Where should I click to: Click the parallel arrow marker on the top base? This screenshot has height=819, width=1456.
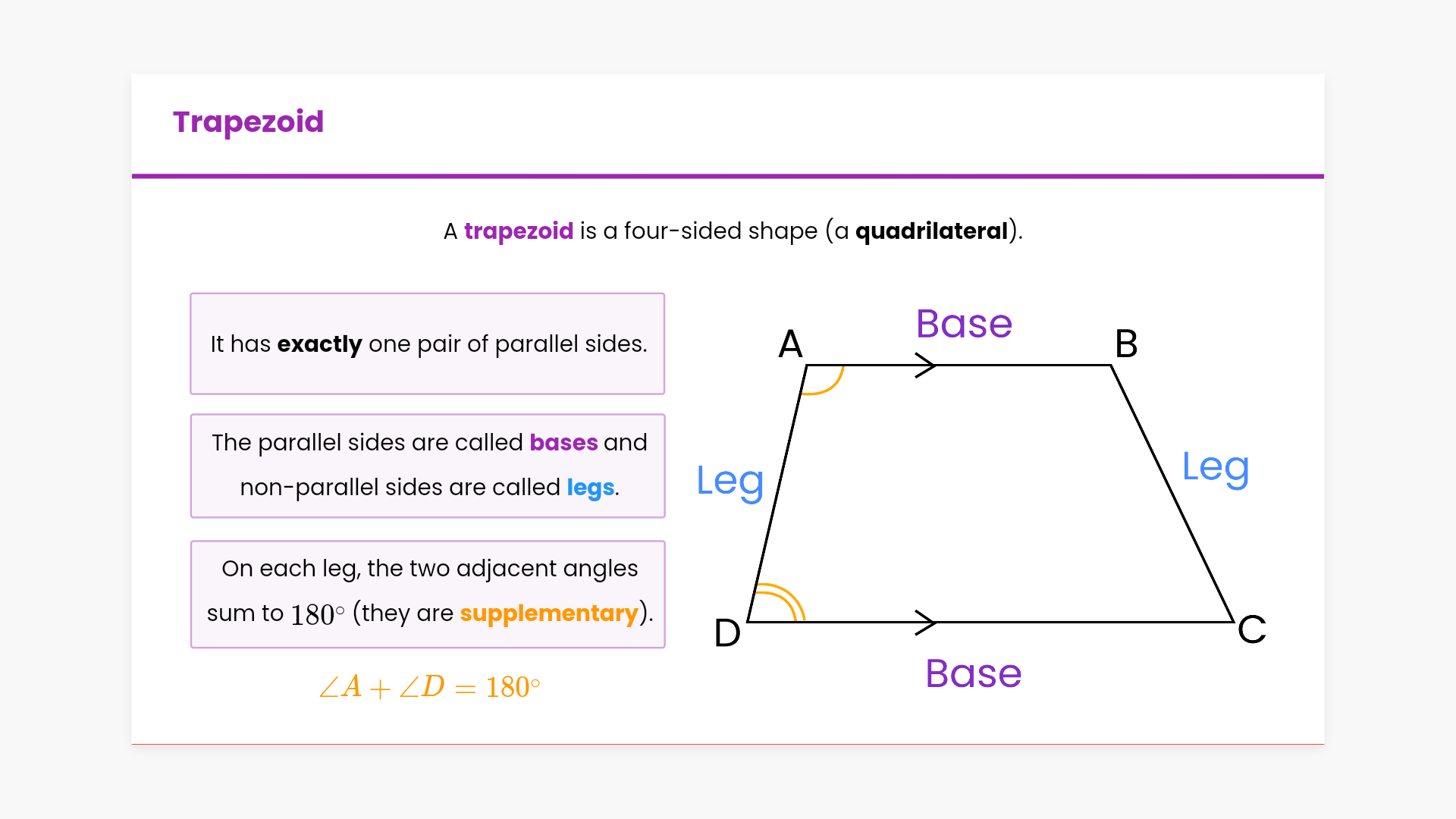point(925,365)
